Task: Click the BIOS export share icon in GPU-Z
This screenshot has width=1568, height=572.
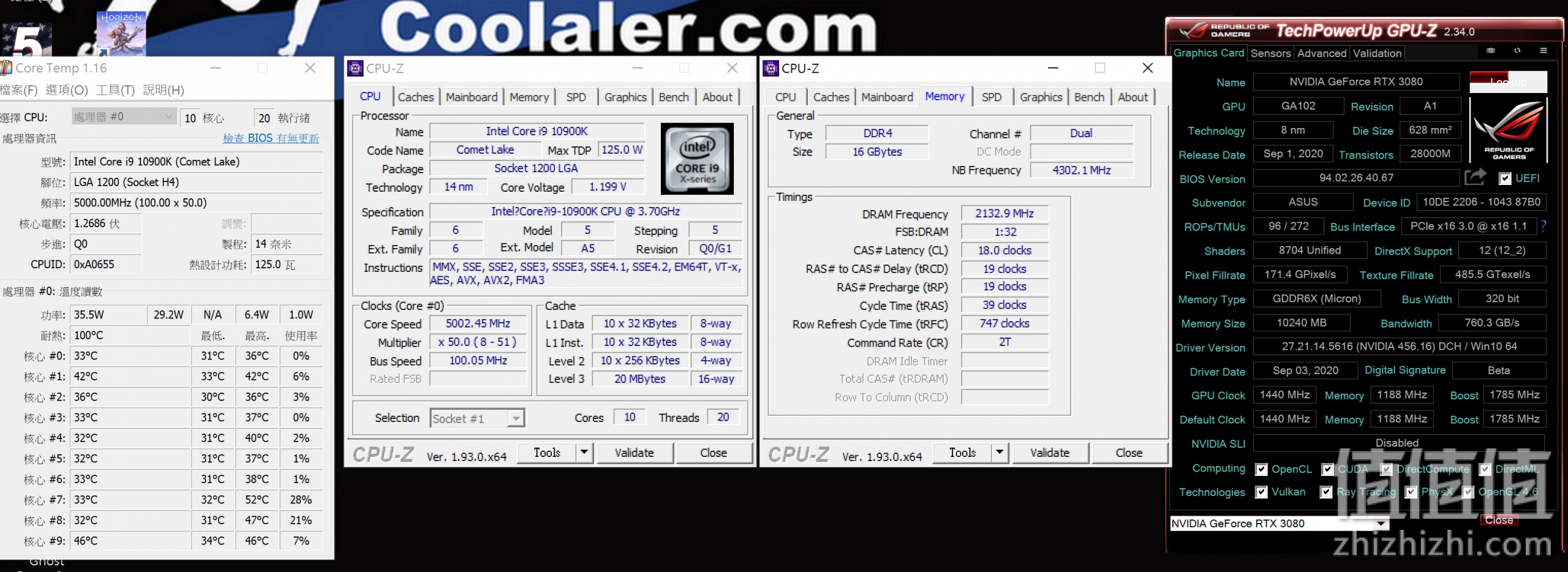Action: tap(1476, 178)
